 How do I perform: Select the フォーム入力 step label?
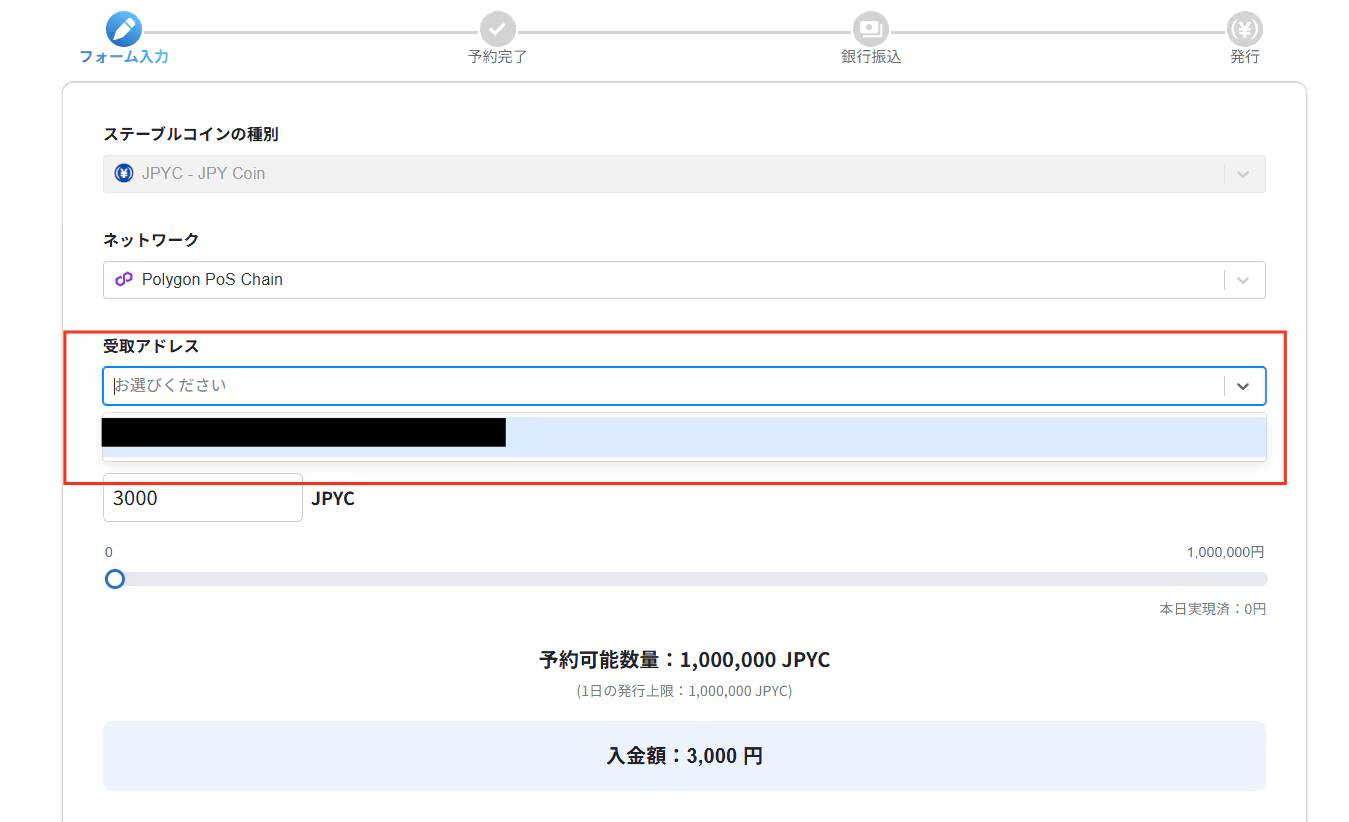124,57
